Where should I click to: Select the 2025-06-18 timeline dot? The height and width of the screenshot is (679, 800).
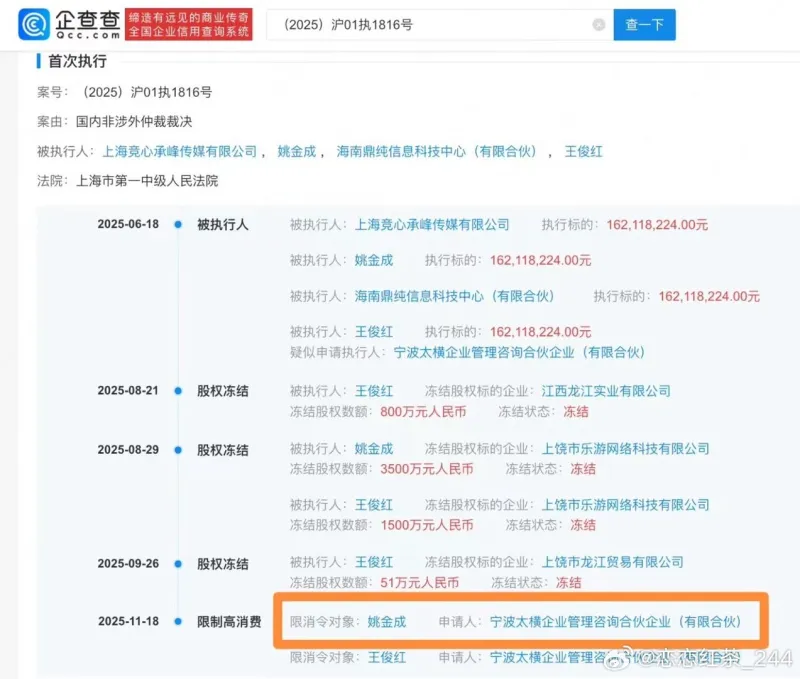(178, 225)
